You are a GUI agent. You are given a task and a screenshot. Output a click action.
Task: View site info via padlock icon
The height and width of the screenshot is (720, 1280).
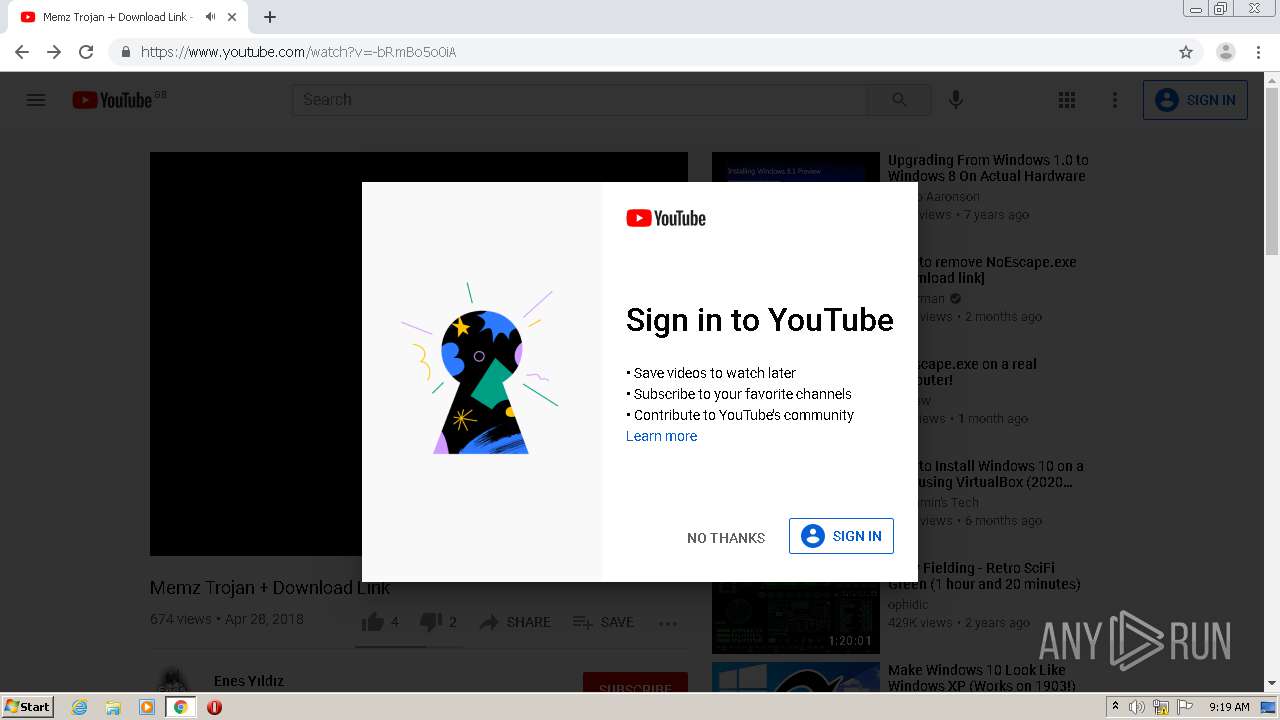point(125,52)
